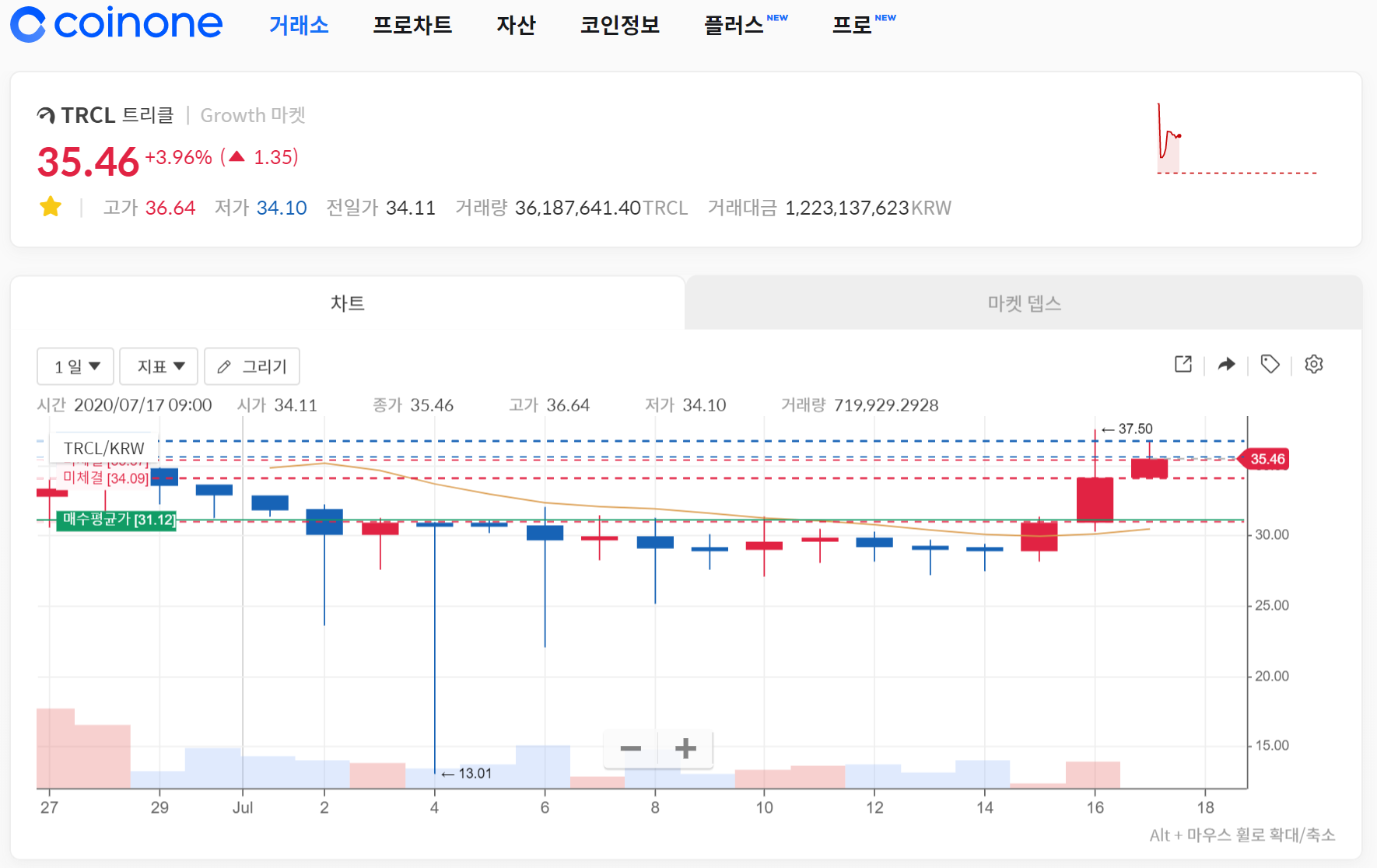Screen dimensions: 1377x868
Task: Click the mini price sparkline thumbnail
Action: point(1236,138)
